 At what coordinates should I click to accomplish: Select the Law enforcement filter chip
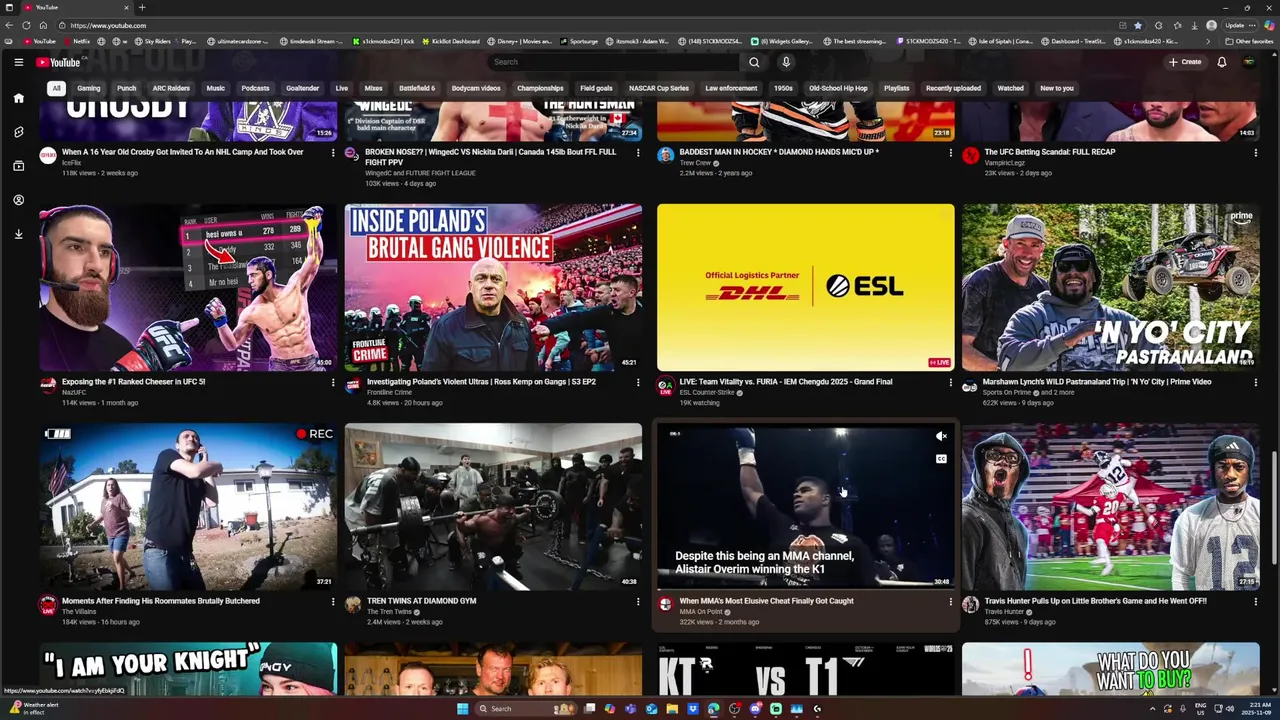pos(731,88)
